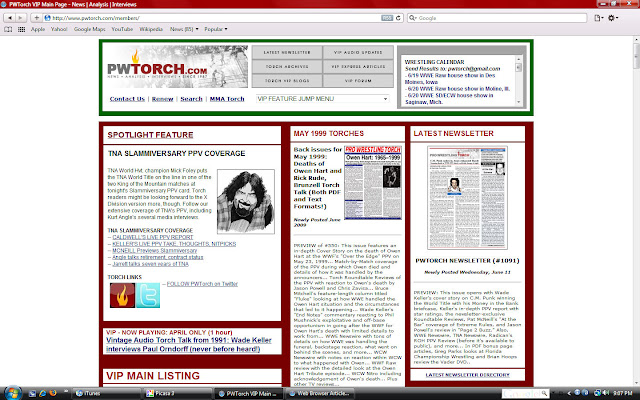The height and width of the screenshot is (400, 640).
Task: Open the Wikipedia bookmark
Action: [151, 29]
